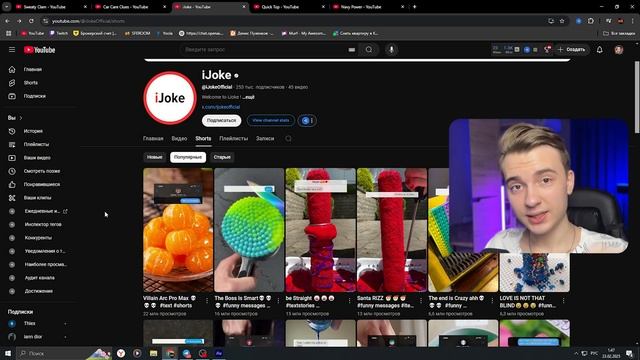
Task: Open The Boss Is Smart brush thumbnail
Action: pos(249,230)
